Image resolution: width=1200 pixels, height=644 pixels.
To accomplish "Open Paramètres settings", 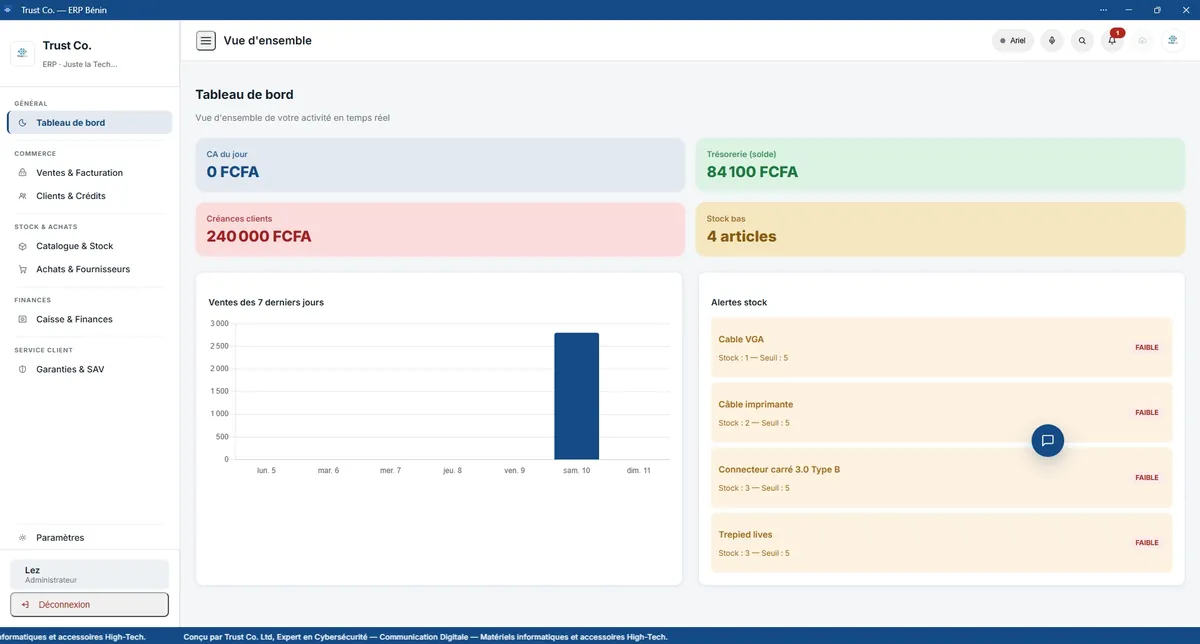I will point(89,537).
